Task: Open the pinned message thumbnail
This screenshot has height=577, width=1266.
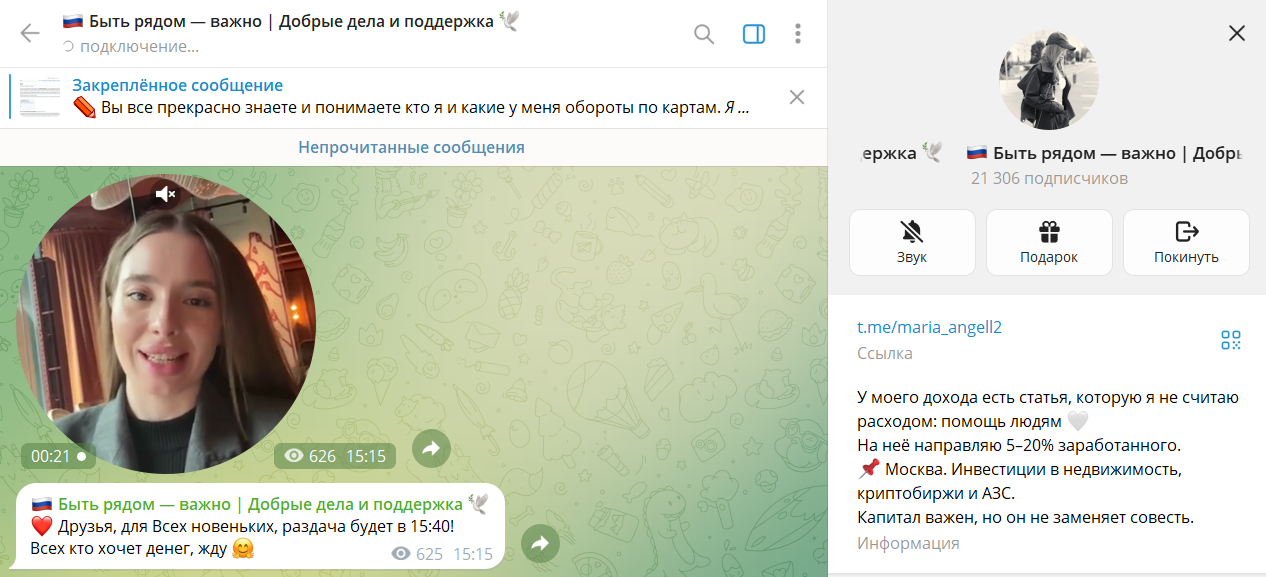Action: (40, 97)
